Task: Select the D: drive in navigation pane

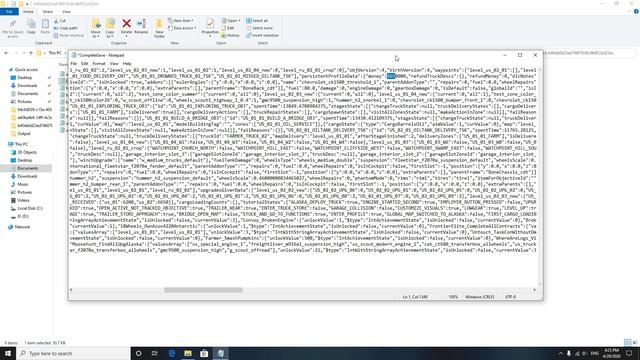Action: click(23, 216)
